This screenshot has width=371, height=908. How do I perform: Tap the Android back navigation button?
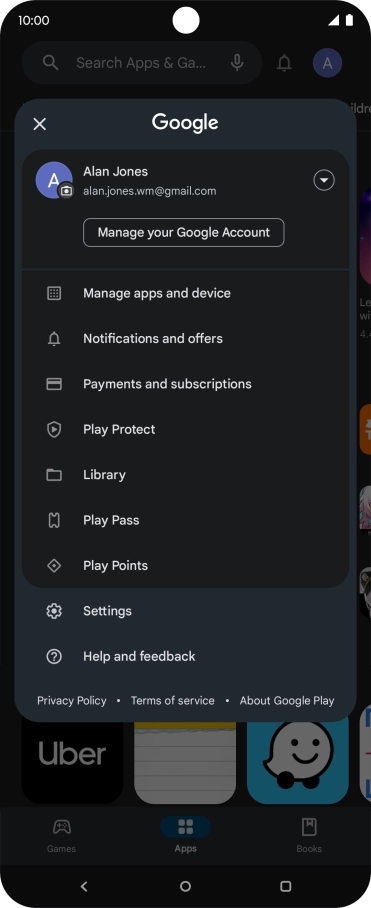[84, 886]
